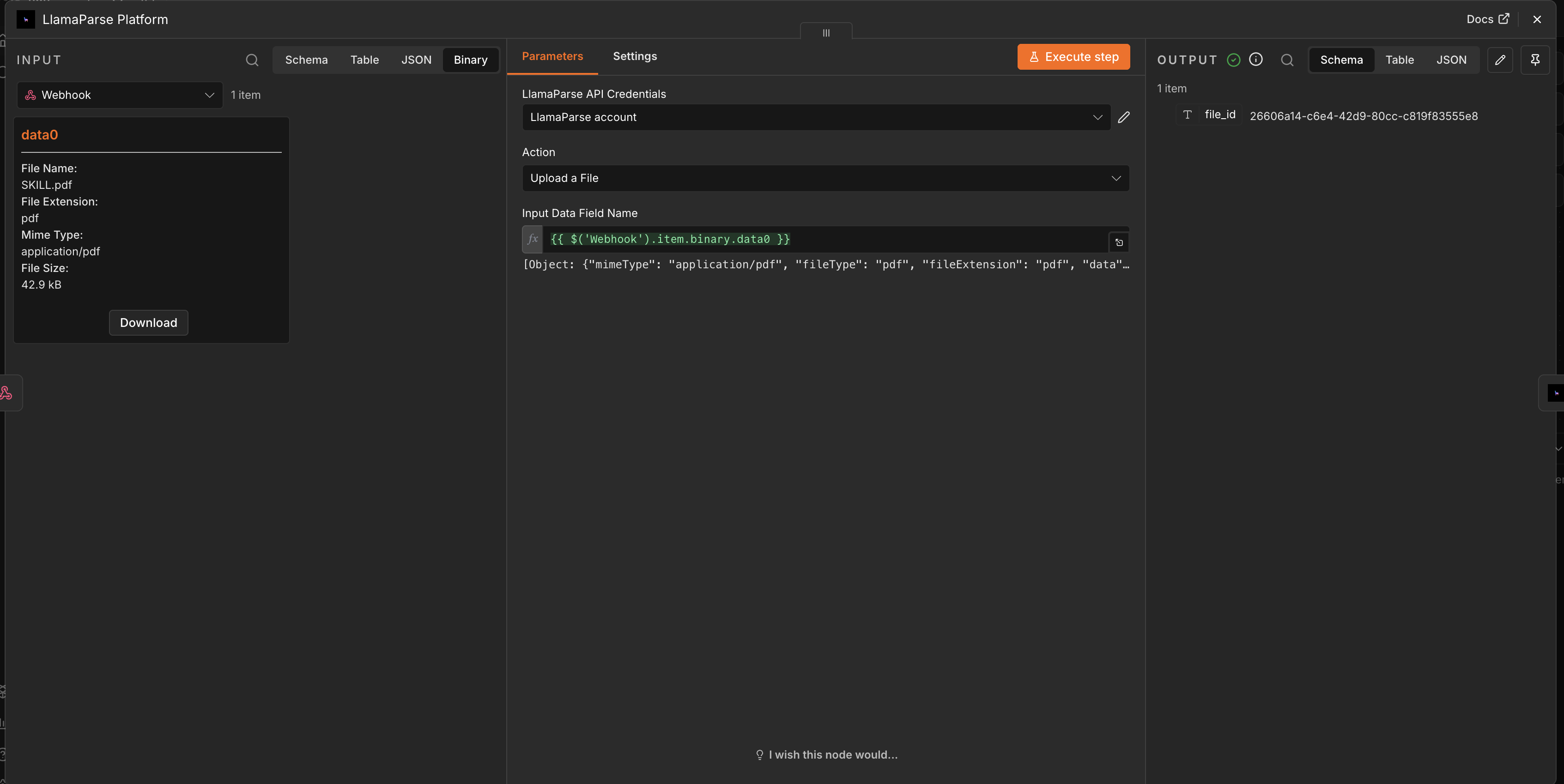Pin the output data with the pin icon

(x=1535, y=60)
